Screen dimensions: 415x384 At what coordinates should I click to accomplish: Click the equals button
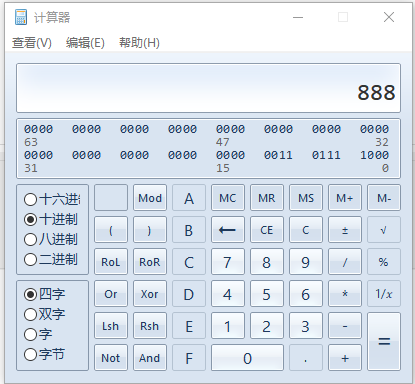(x=384, y=341)
